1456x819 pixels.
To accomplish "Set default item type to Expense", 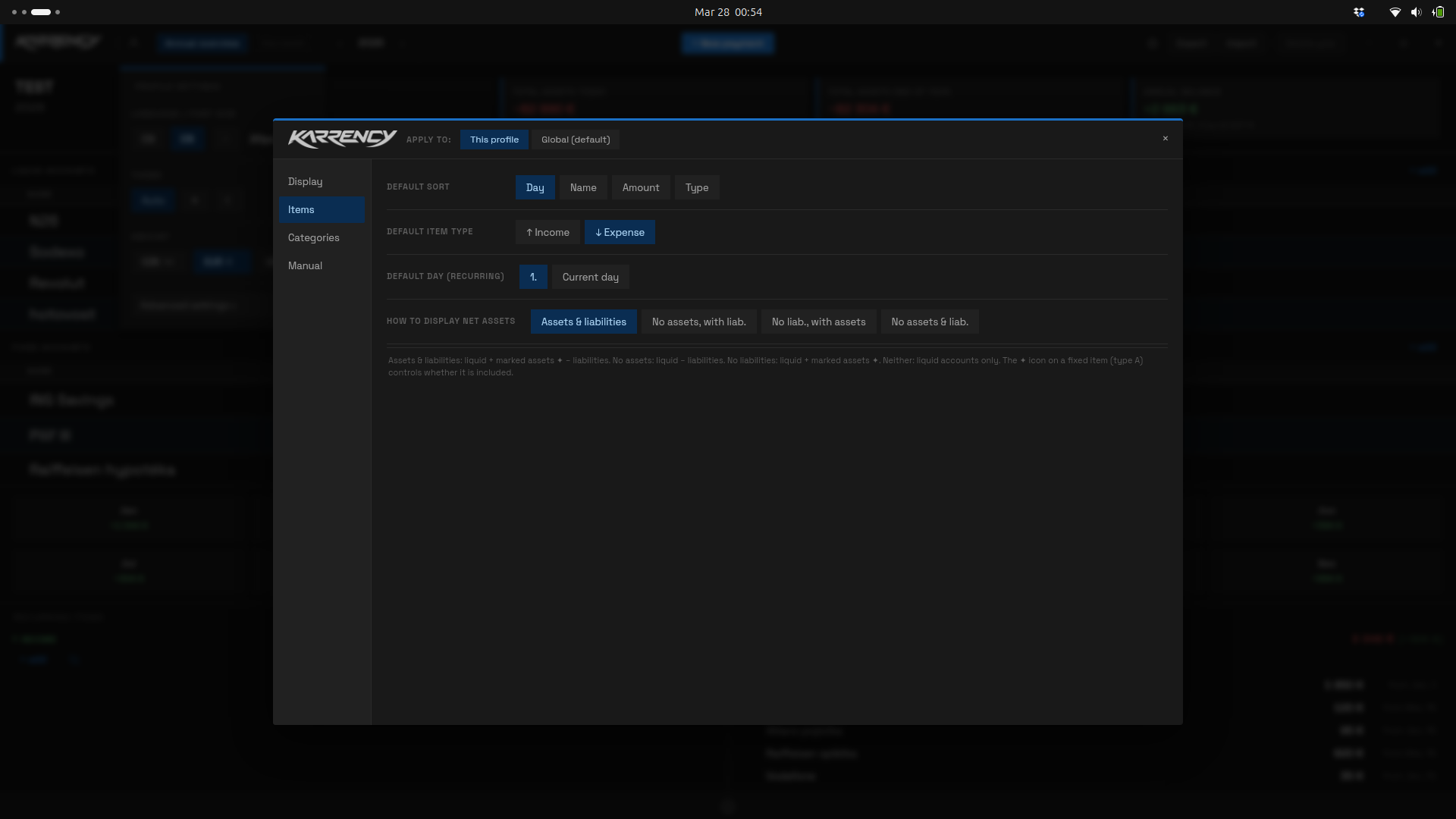I will (620, 232).
